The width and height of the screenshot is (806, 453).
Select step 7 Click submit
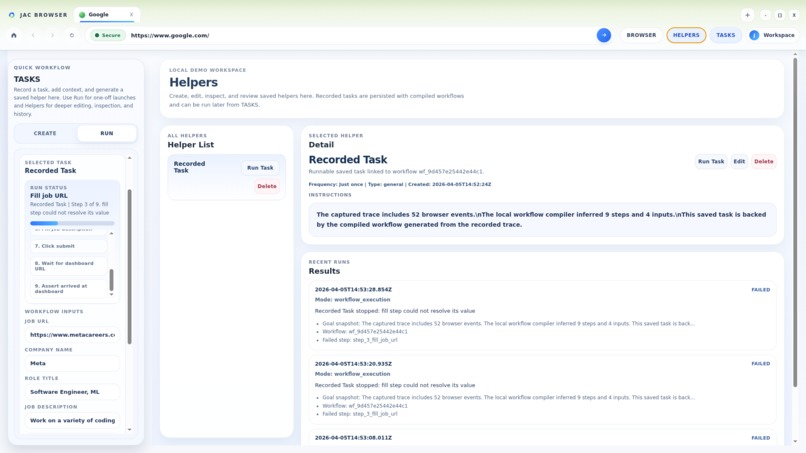coord(68,246)
